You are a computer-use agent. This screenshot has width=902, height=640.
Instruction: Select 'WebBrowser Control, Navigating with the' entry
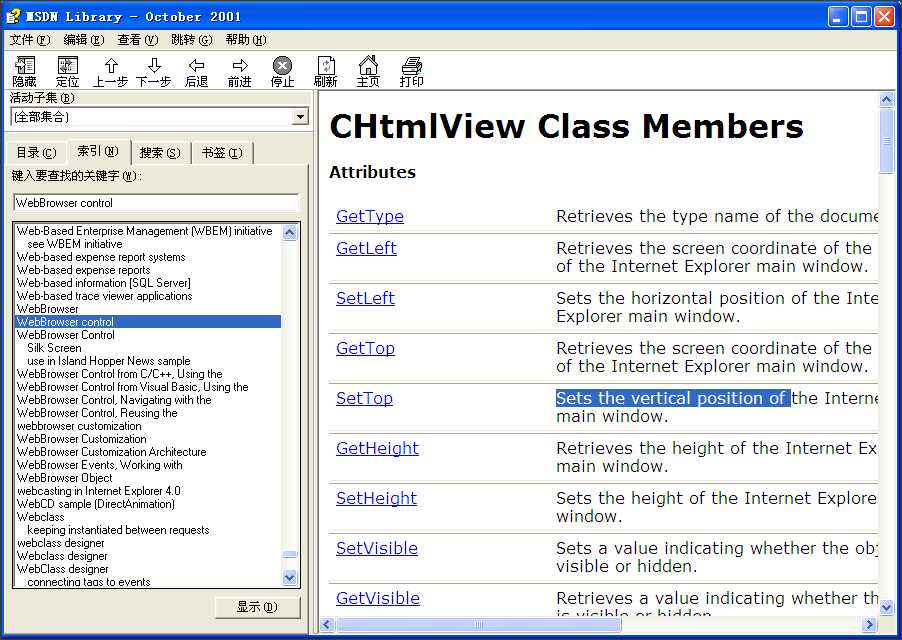point(114,400)
